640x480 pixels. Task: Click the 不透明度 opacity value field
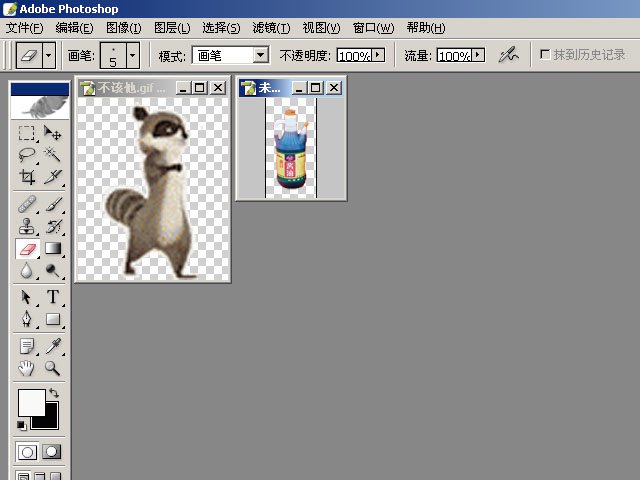[x=354, y=55]
